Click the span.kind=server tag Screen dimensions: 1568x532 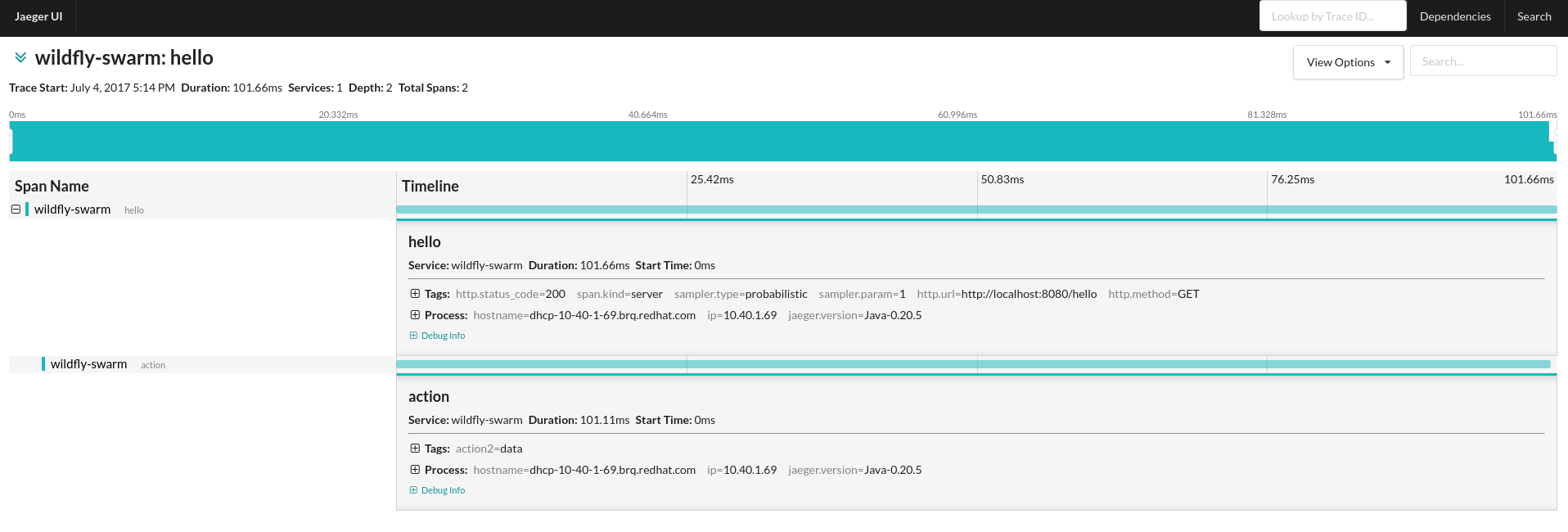click(x=620, y=294)
